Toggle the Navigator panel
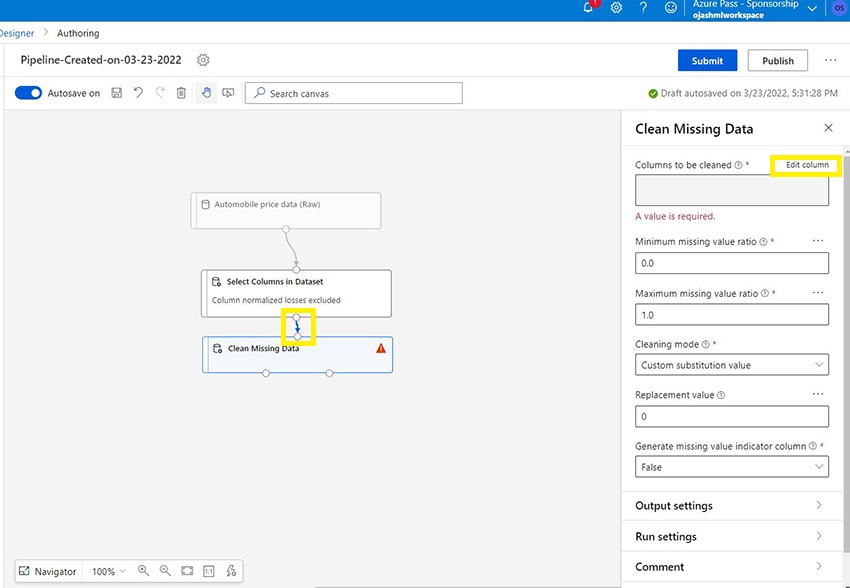Viewport: 850px width, 588px height. pyautogui.click(x=48, y=571)
